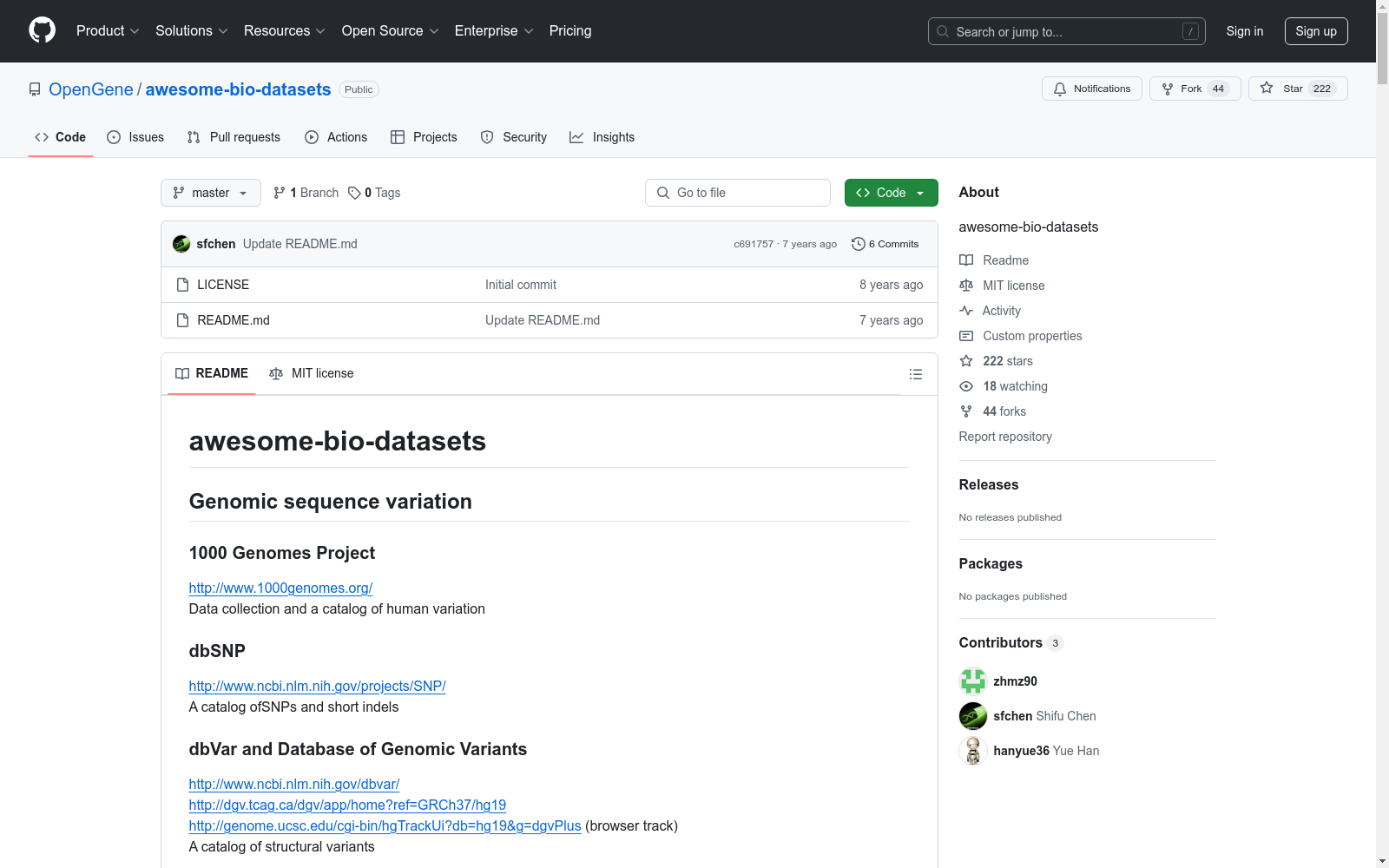Click the eye icon next to 18 watching
This screenshot has height=868, width=1389.
click(x=966, y=386)
